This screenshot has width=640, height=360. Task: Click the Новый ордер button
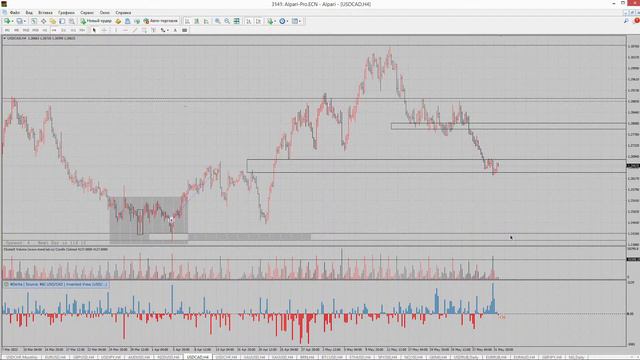click(96, 21)
